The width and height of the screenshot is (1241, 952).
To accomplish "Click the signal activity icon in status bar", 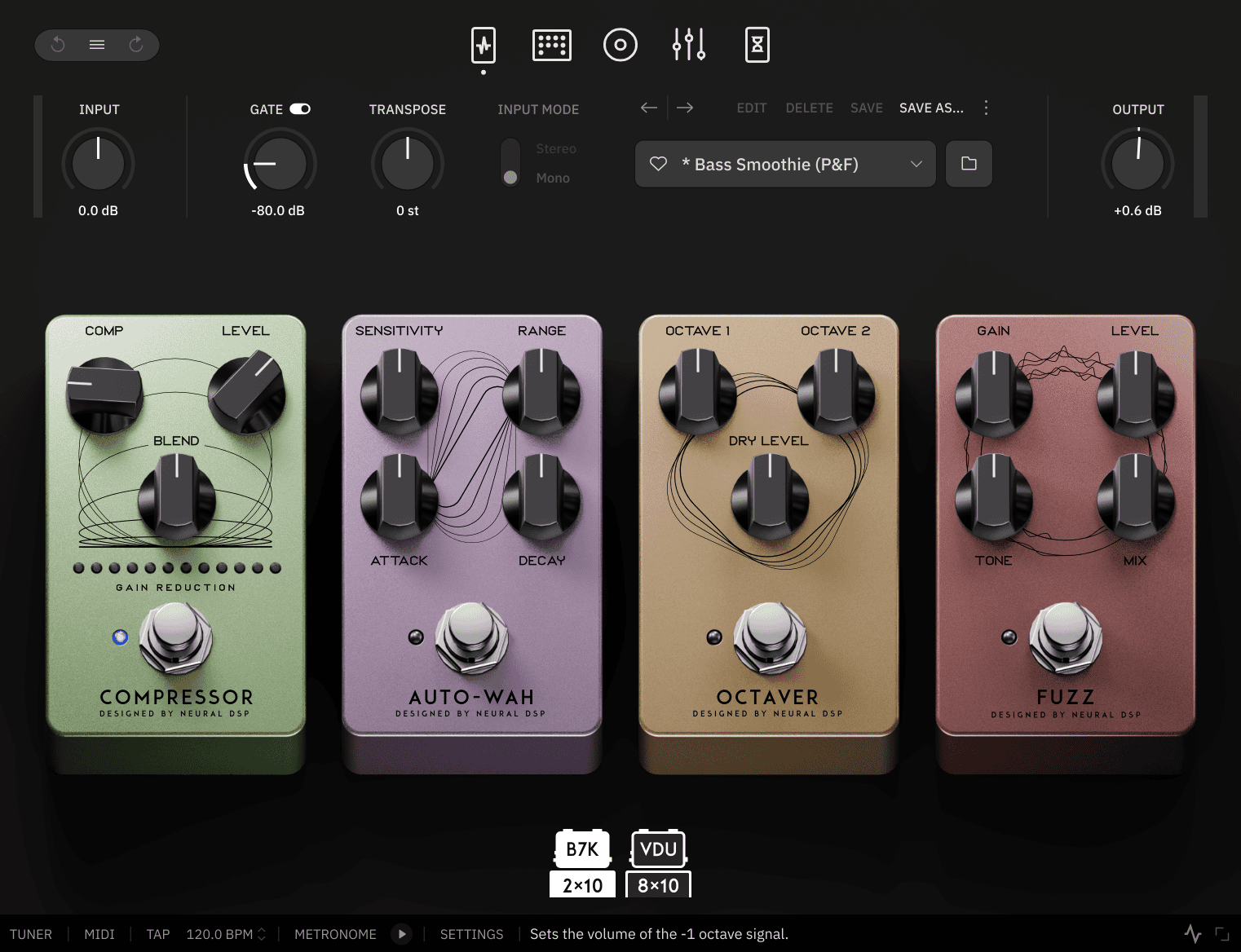I will tap(1193, 933).
